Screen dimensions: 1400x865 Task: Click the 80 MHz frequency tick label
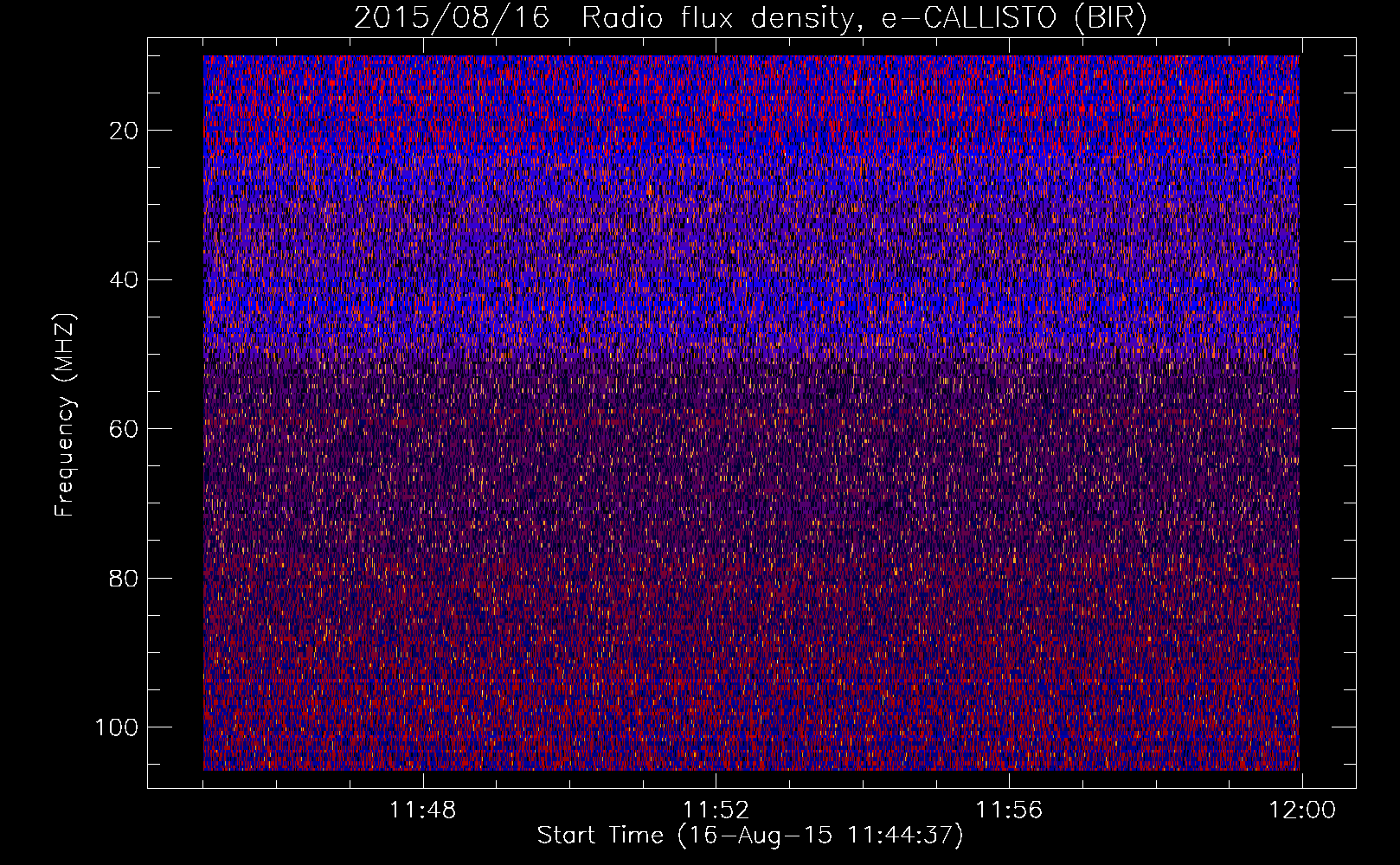point(125,578)
